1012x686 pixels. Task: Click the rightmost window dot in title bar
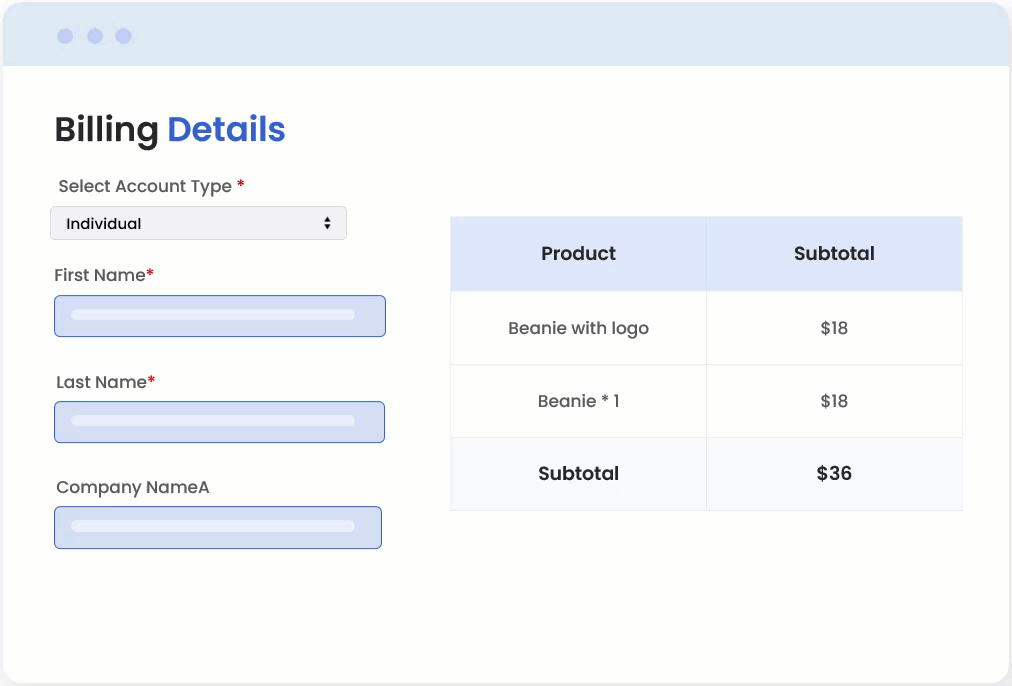[x=123, y=36]
